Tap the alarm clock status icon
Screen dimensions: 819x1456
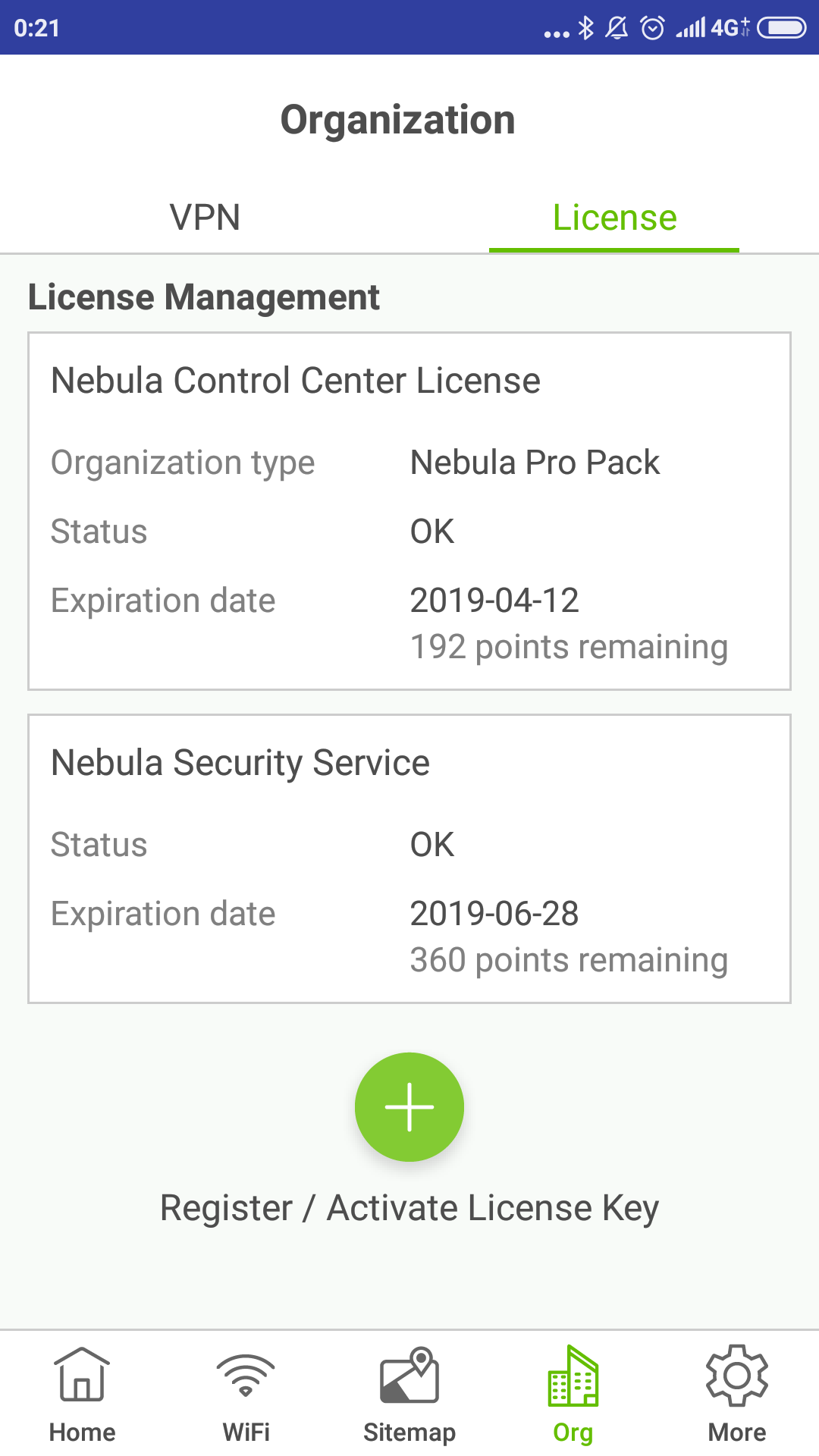[x=652, y=28]
